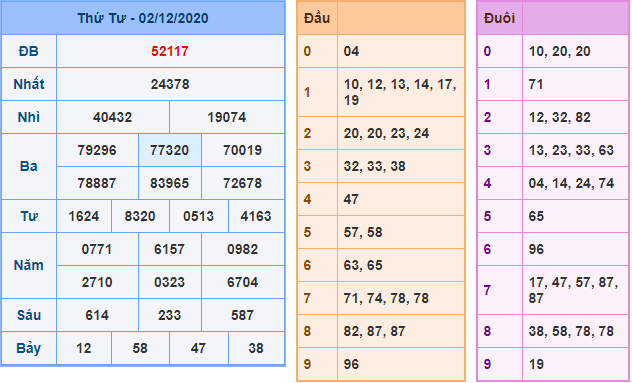632x383 pixels.
Task: Select Năm prize number 6157
Action: 169,250
